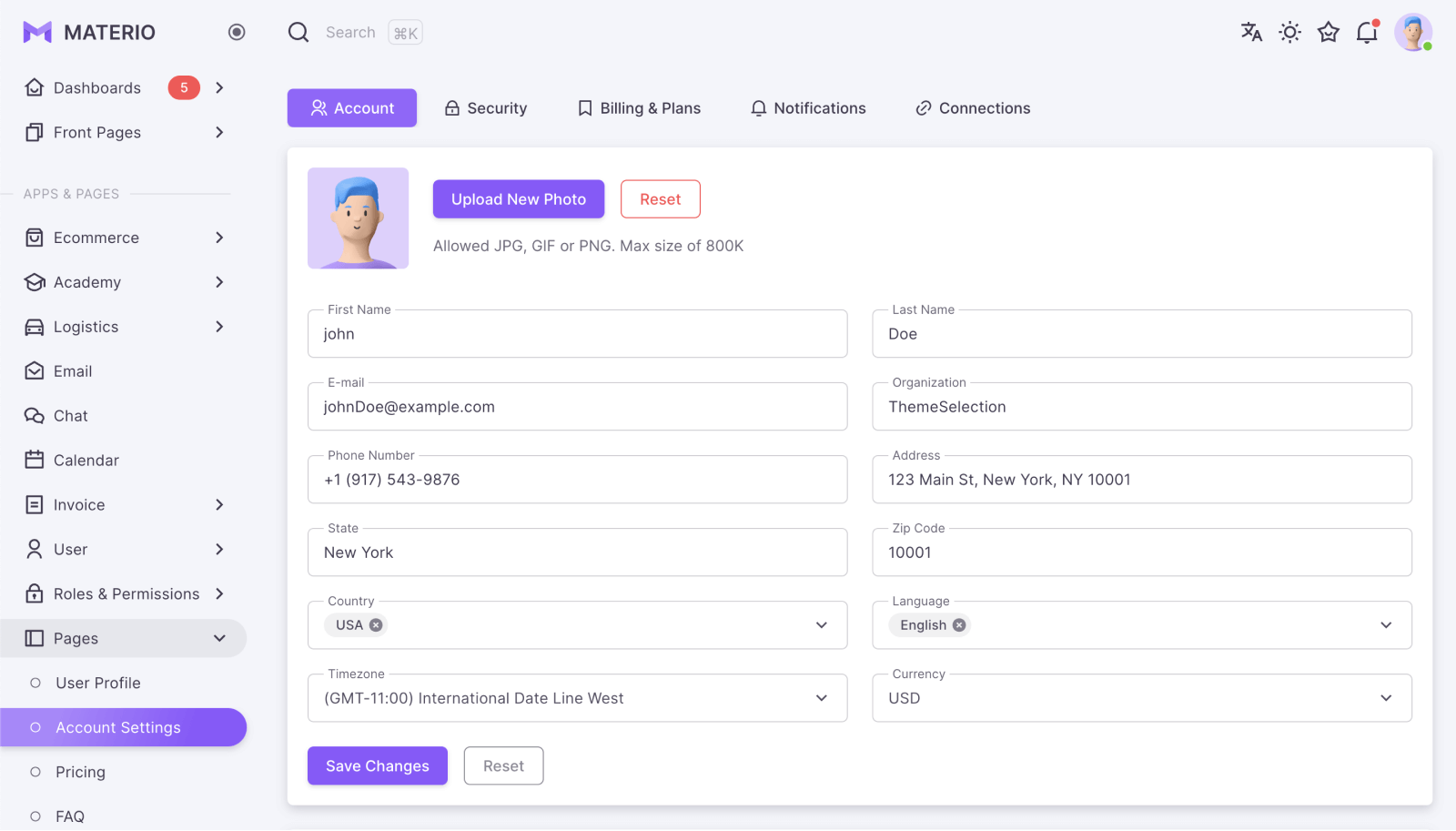Toggle sidebar pin radio icon
1456x831 pixels.
[237, 32]
